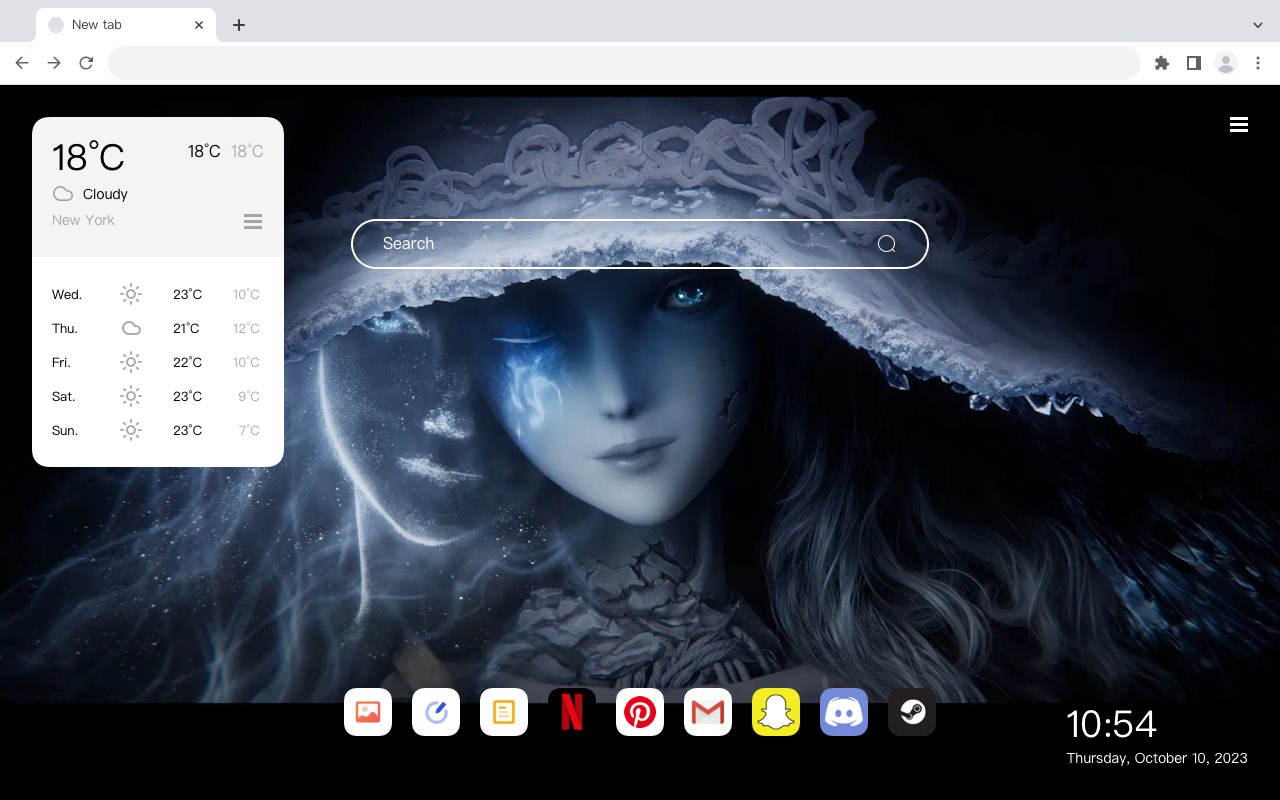Open the Chrome extensions puzzle icon
The image size is (1280, 800).
[x=1161, y=63]
